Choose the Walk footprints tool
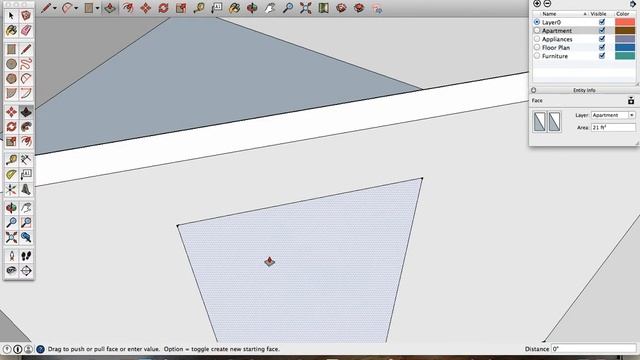This screenshot has width=640, height=360. (x=26, y=256)
